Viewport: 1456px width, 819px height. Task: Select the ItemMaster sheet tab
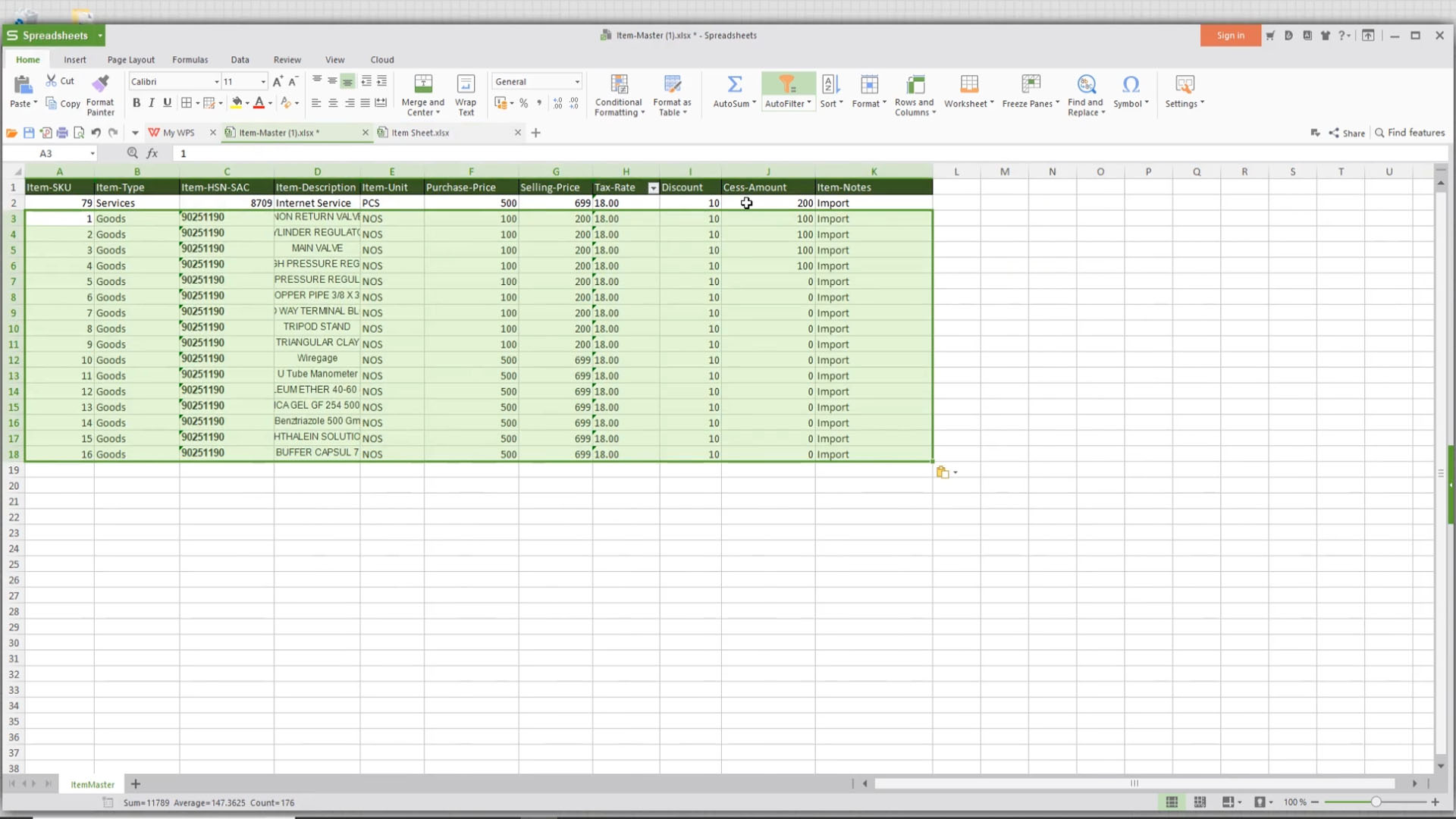[93, 785]
